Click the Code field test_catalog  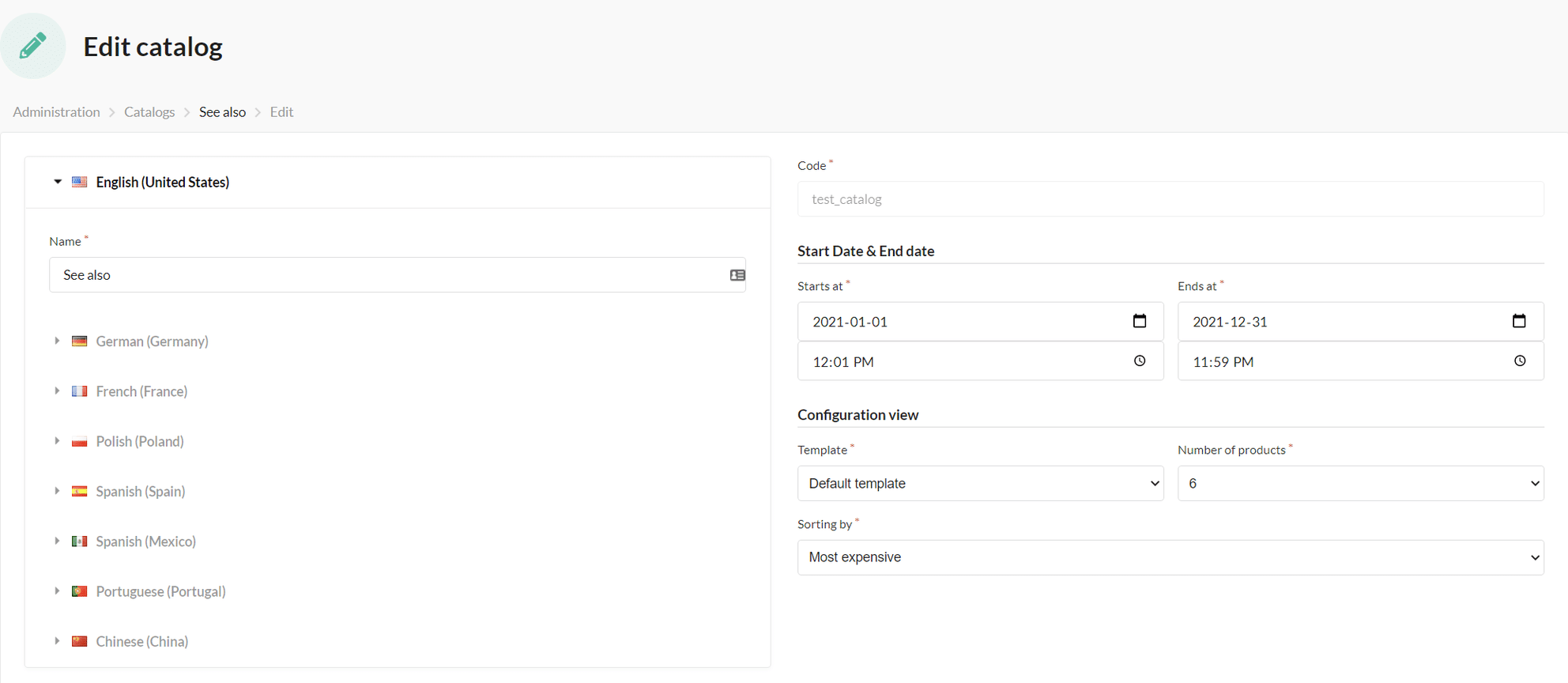[1170, 199]
